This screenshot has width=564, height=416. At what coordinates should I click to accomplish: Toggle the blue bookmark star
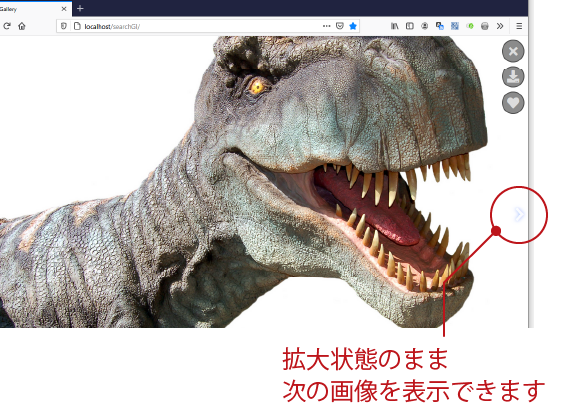tap(353, 26)
